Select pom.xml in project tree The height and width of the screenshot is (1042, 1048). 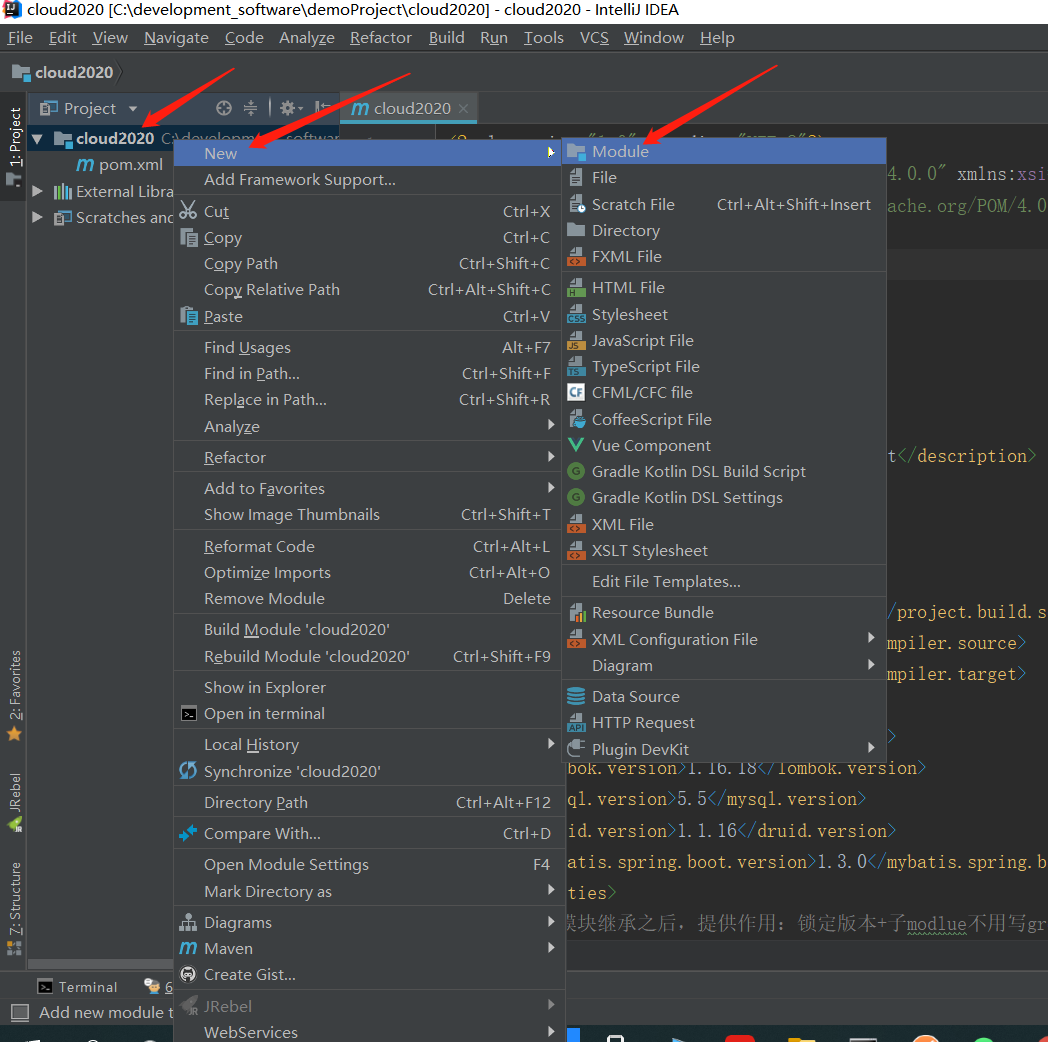pos(120,164)
